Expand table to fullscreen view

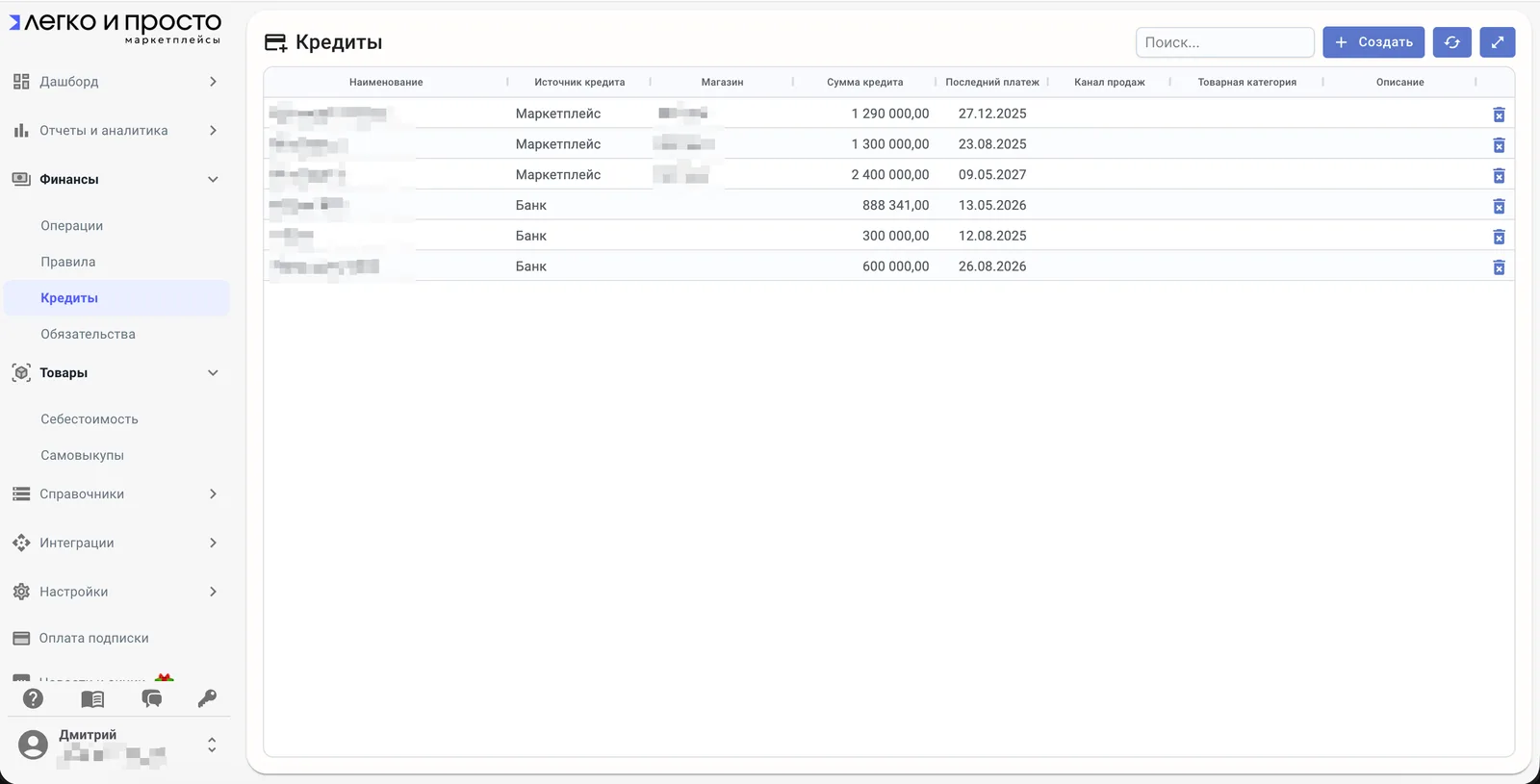[x=1497, y=42]
